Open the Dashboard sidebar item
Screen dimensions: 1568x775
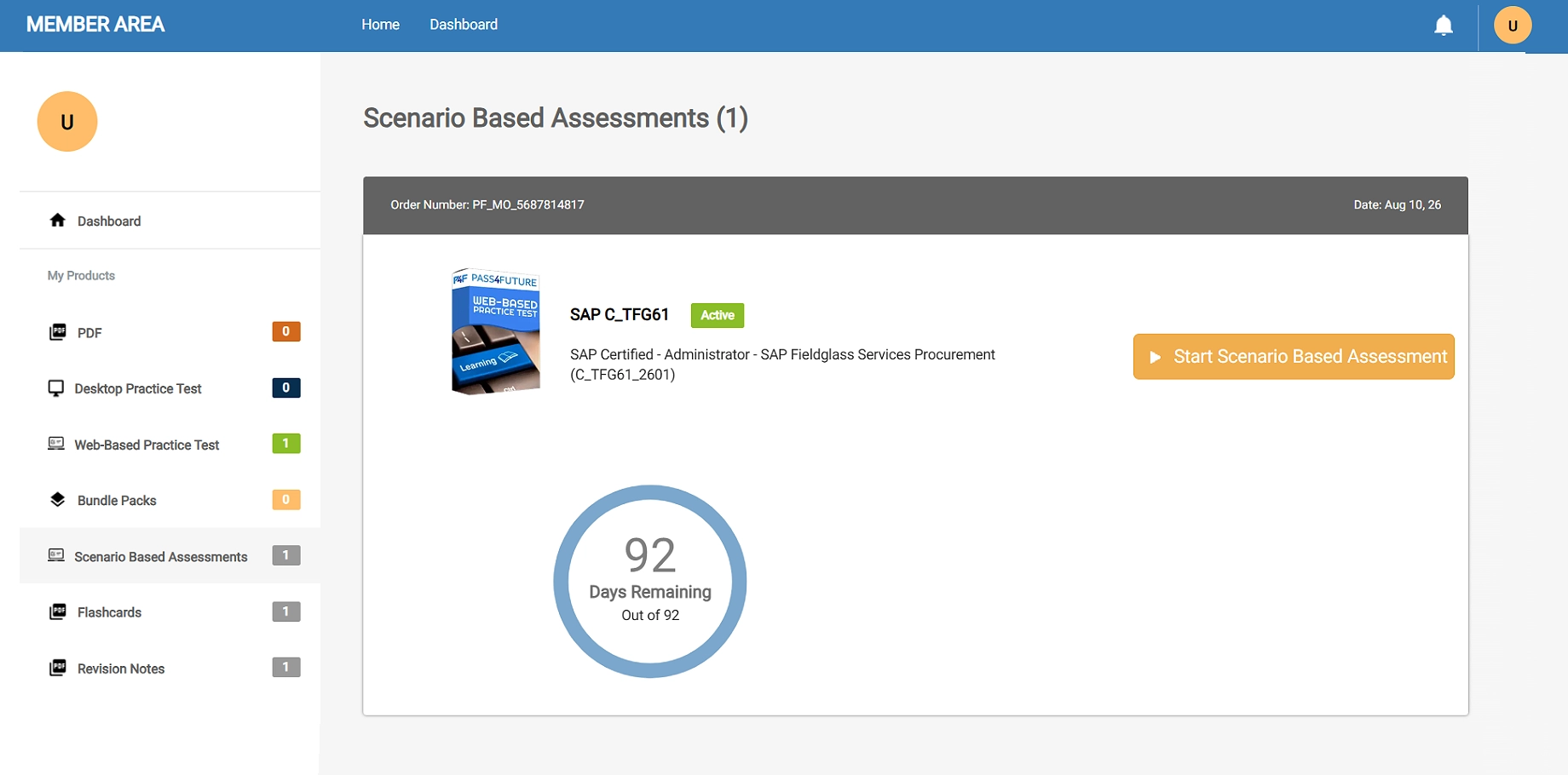(170, 221)
